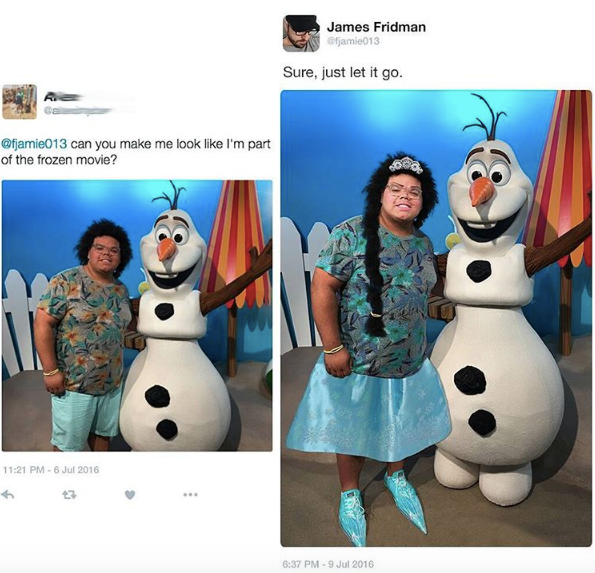This screenshot has width=595, height=573.
Task: Open the 11:21 PM - 6 Jul 2016 timestamp
Action: (x=51, y=470)
